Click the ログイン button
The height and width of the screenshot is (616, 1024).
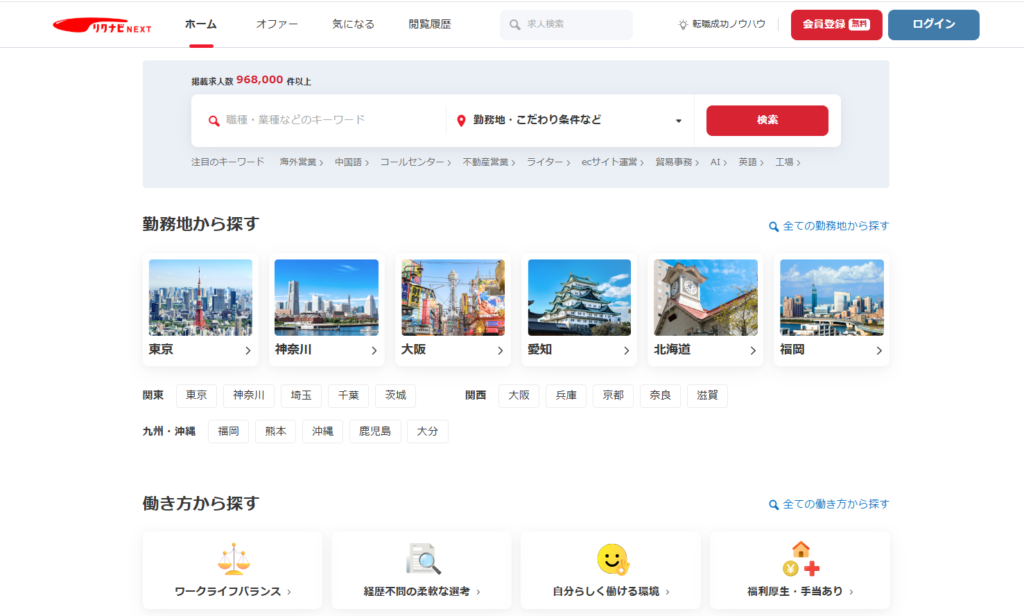pyautogui.click(x=933, y=25)
